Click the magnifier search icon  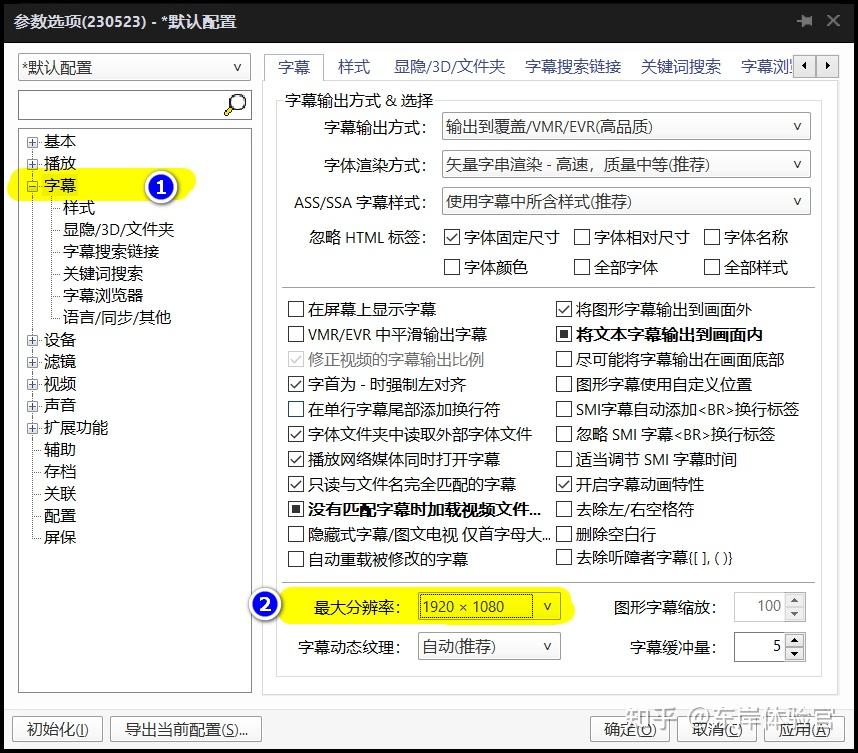point(234,104)
